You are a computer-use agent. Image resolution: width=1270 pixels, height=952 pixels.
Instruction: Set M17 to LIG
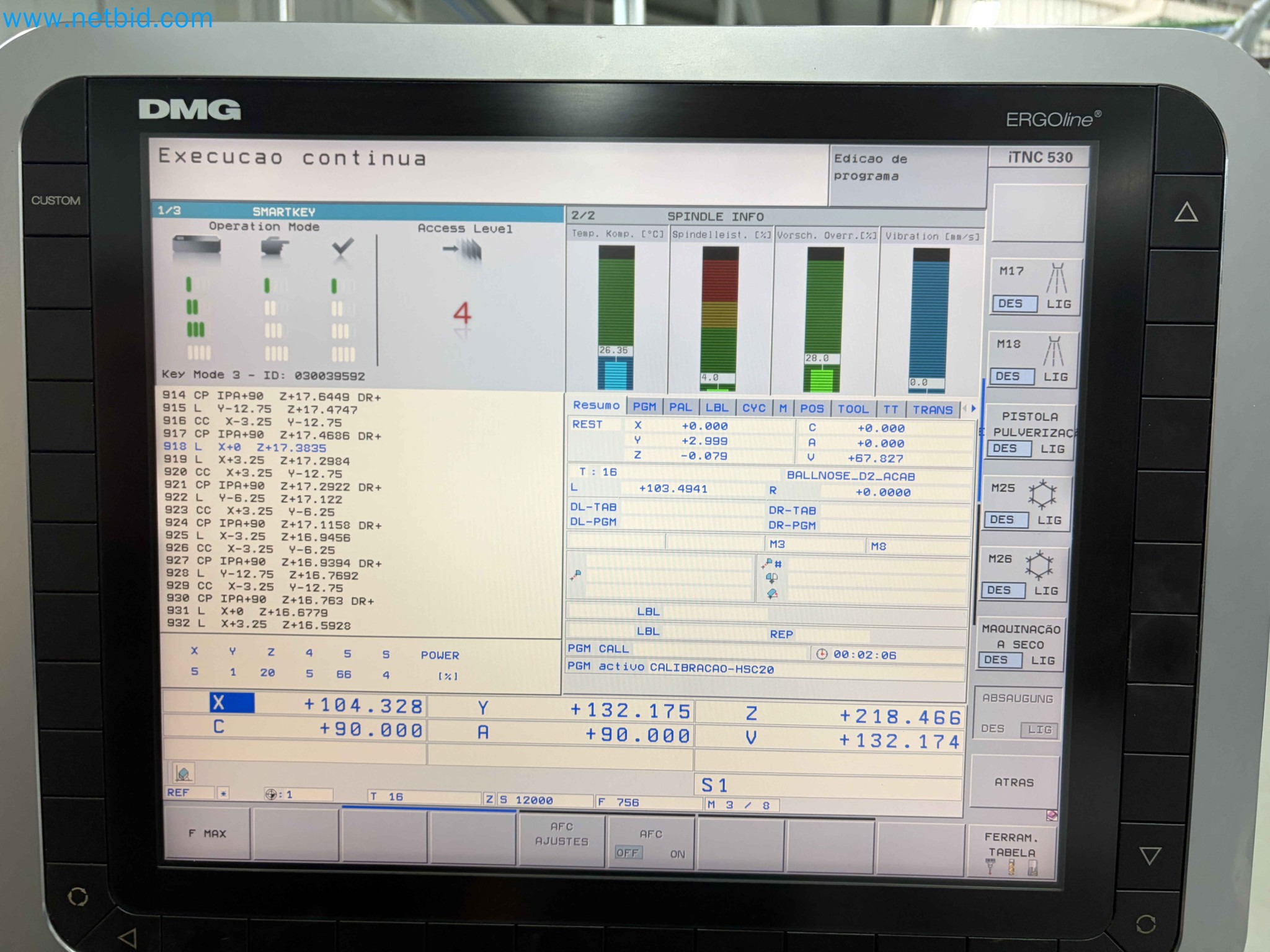[x=1059, y=304]
